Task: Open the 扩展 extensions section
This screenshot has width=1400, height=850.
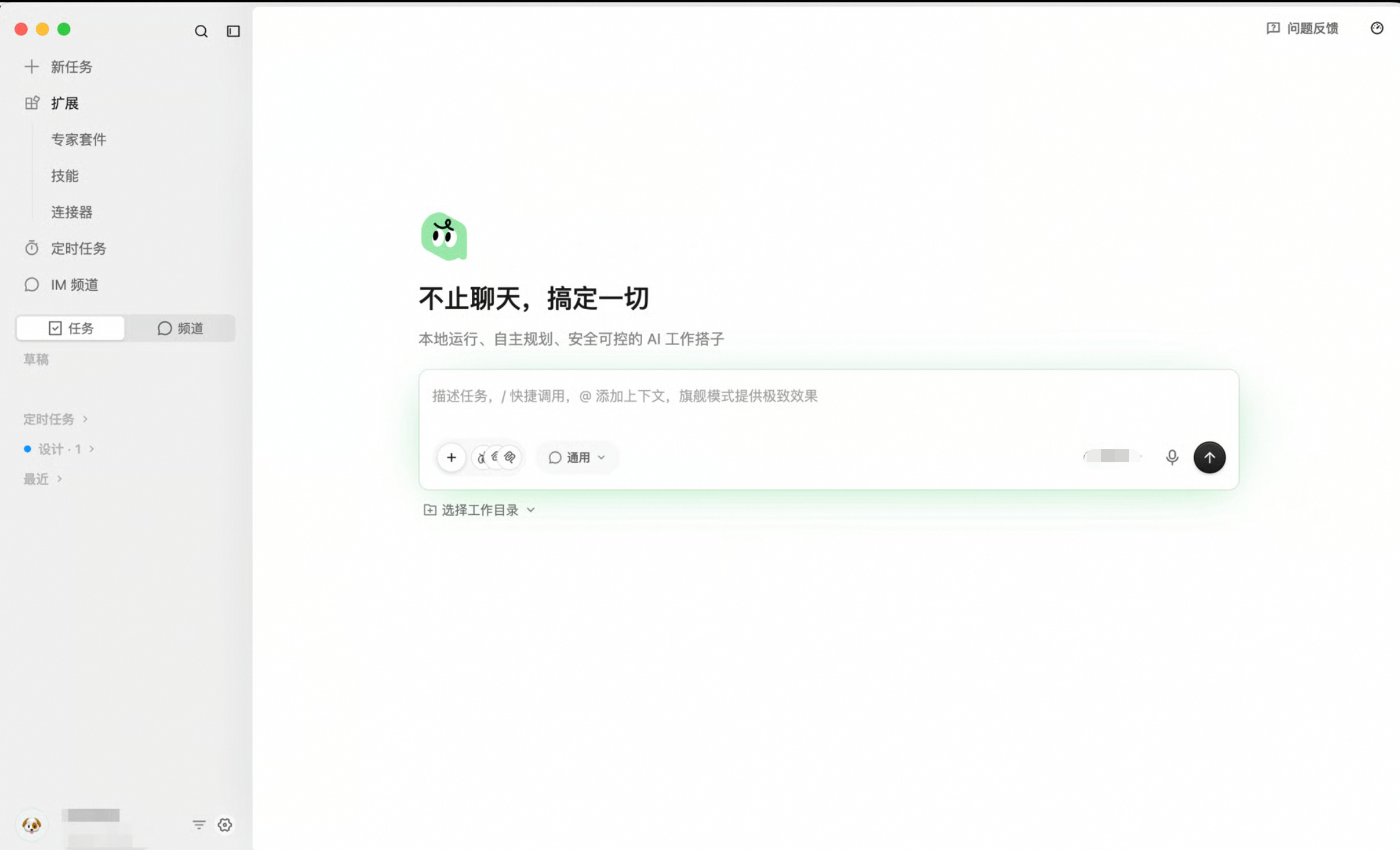Action: 65,103
